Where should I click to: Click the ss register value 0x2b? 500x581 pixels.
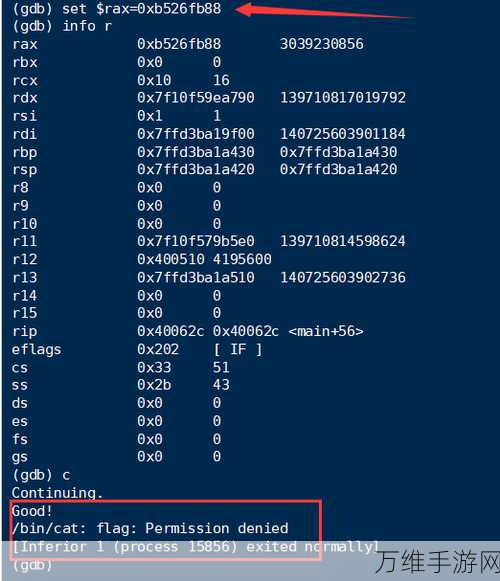[154, 385]
